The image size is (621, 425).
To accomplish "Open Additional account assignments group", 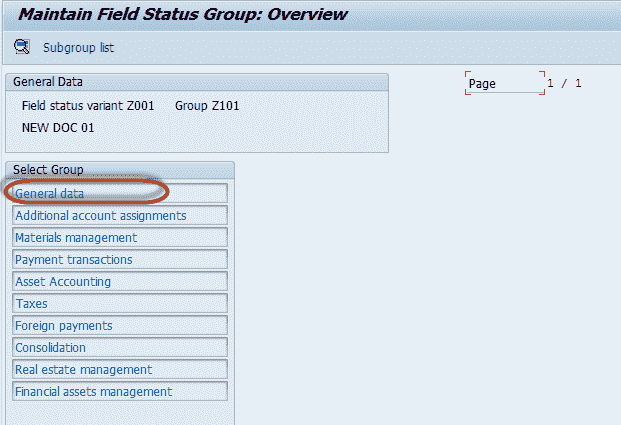I will click(120, 215).
